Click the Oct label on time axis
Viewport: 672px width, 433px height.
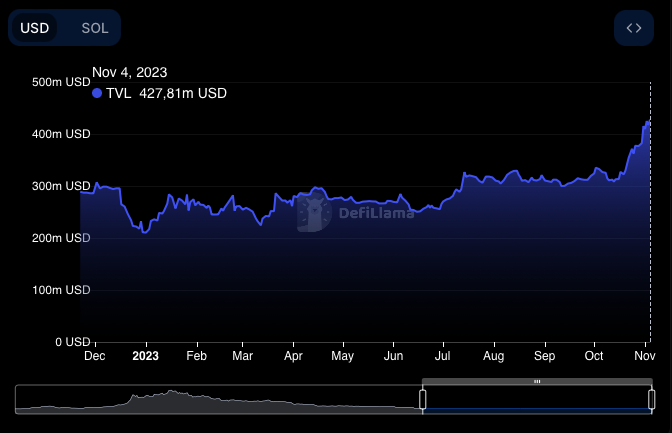[594, 355]
